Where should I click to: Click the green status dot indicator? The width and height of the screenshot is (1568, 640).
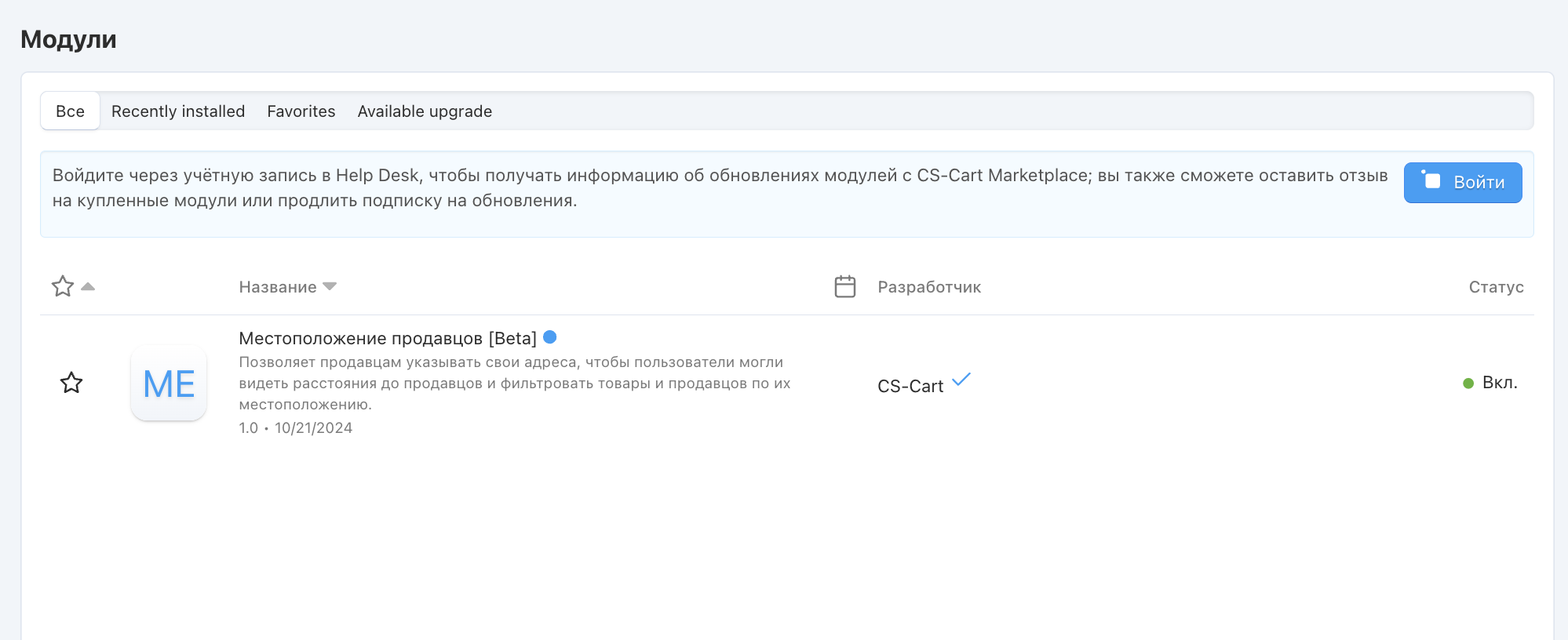pos(1468,384)
